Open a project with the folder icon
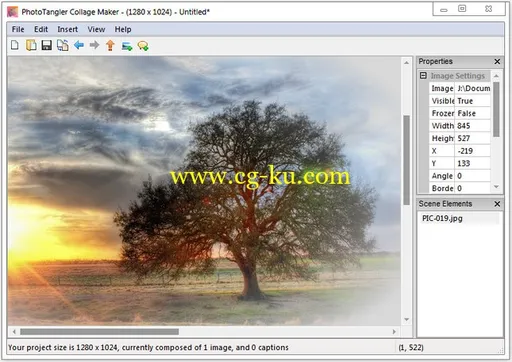This screenshot has height=362, width=512. pos(31,45)
